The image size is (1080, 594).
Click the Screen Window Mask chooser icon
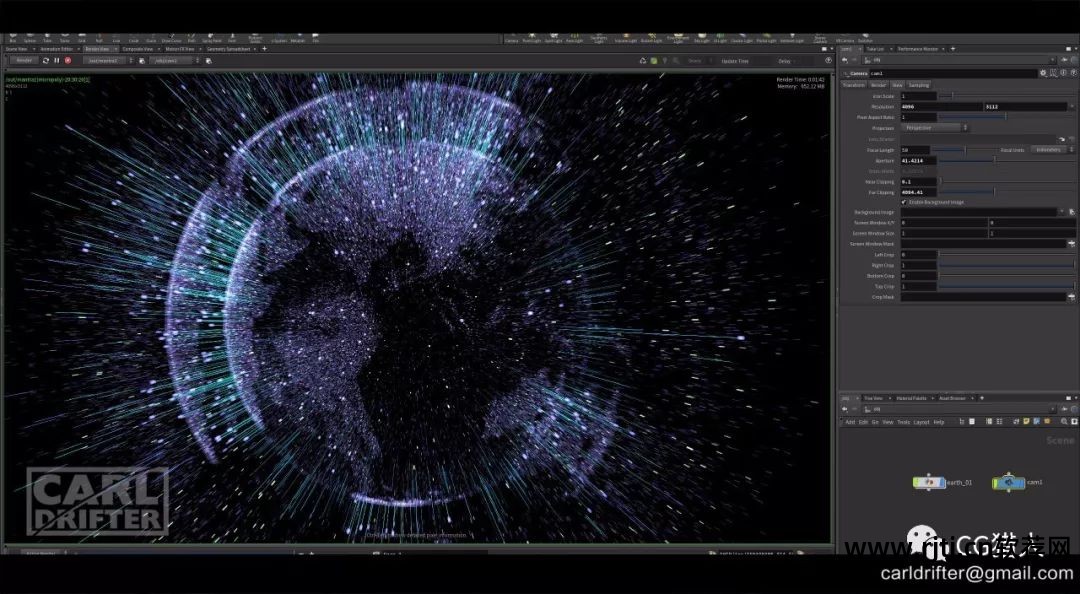(x=1071, y=244)
